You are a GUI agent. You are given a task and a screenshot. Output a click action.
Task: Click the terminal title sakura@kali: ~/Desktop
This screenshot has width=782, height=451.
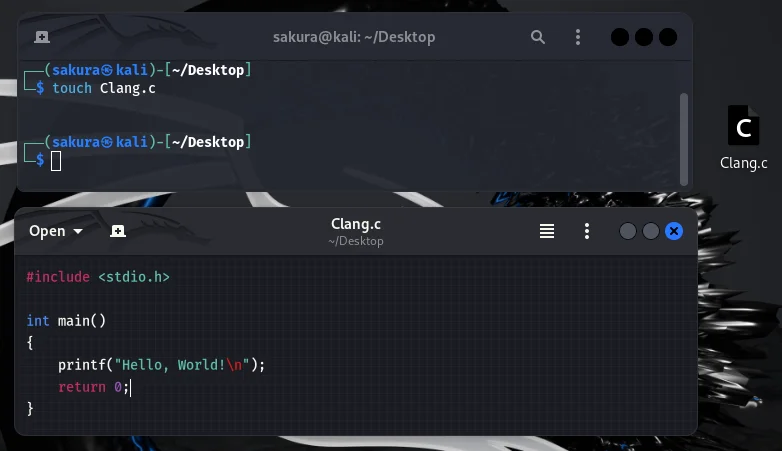point(354,37)
